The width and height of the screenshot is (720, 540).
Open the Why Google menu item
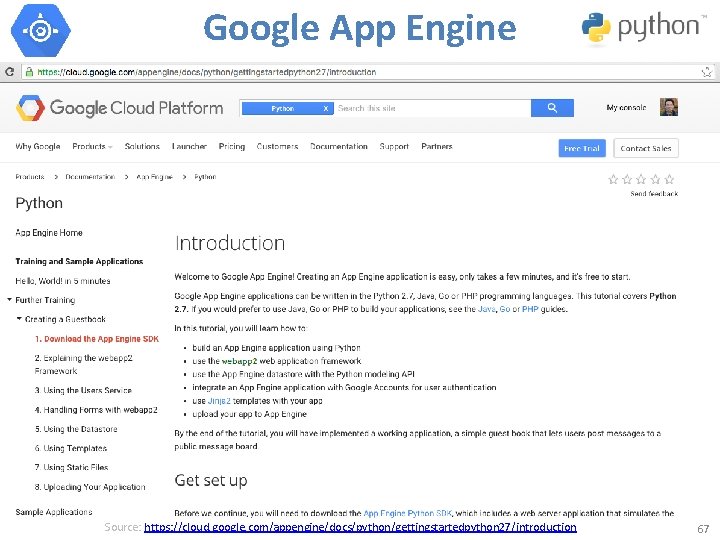coord(38,146)
